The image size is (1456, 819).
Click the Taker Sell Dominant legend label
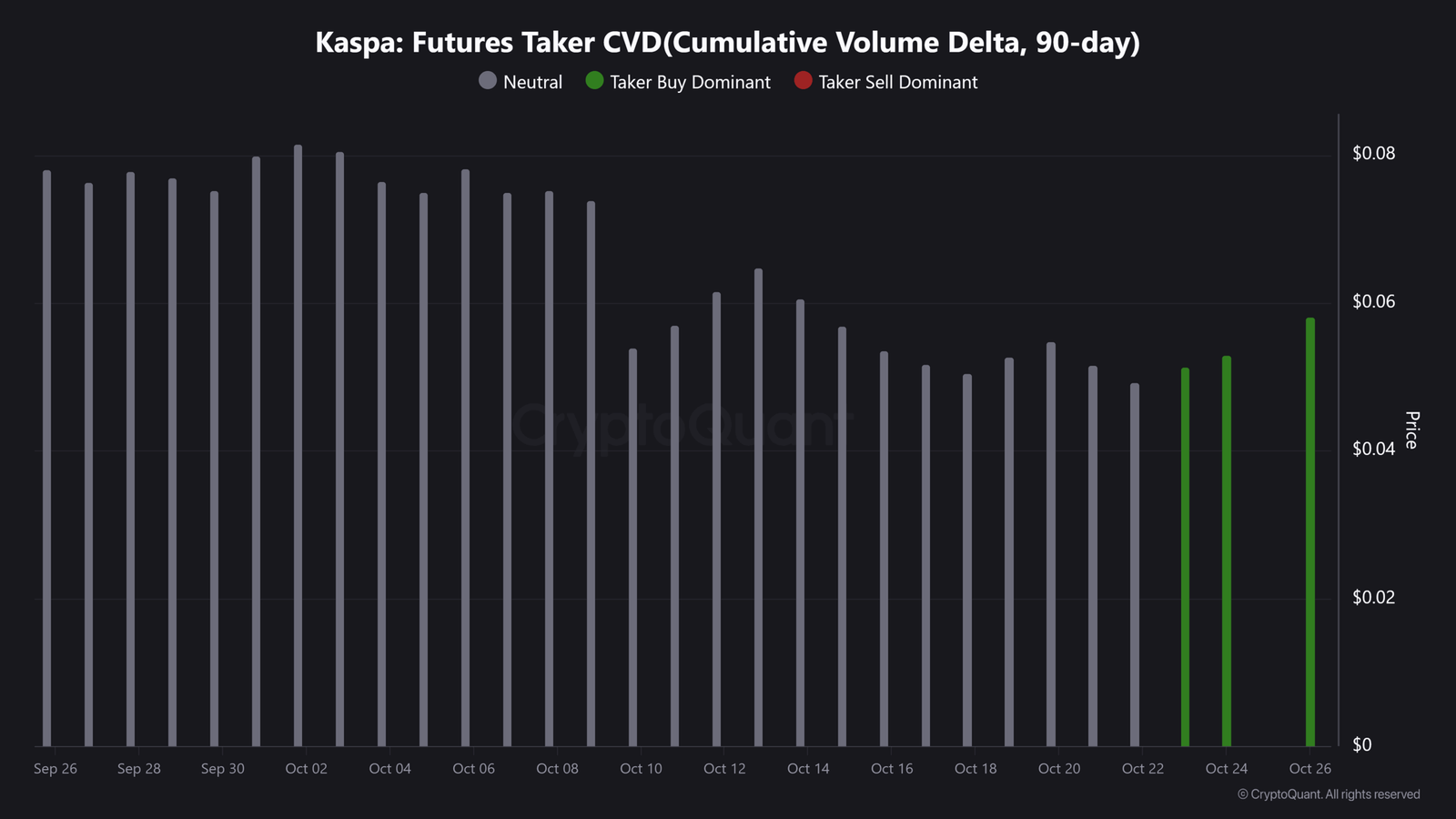click(898, 82)
